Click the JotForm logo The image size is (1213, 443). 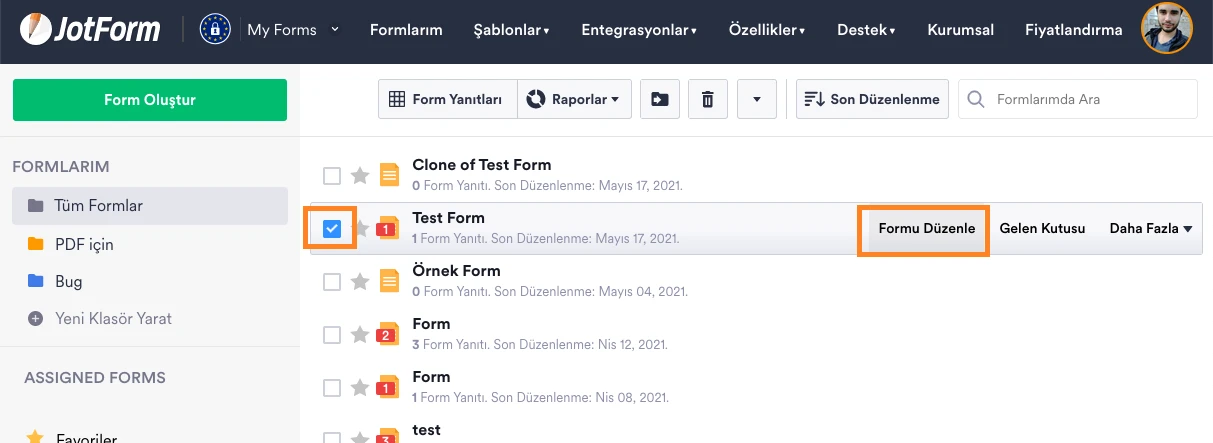click(90, 30)
